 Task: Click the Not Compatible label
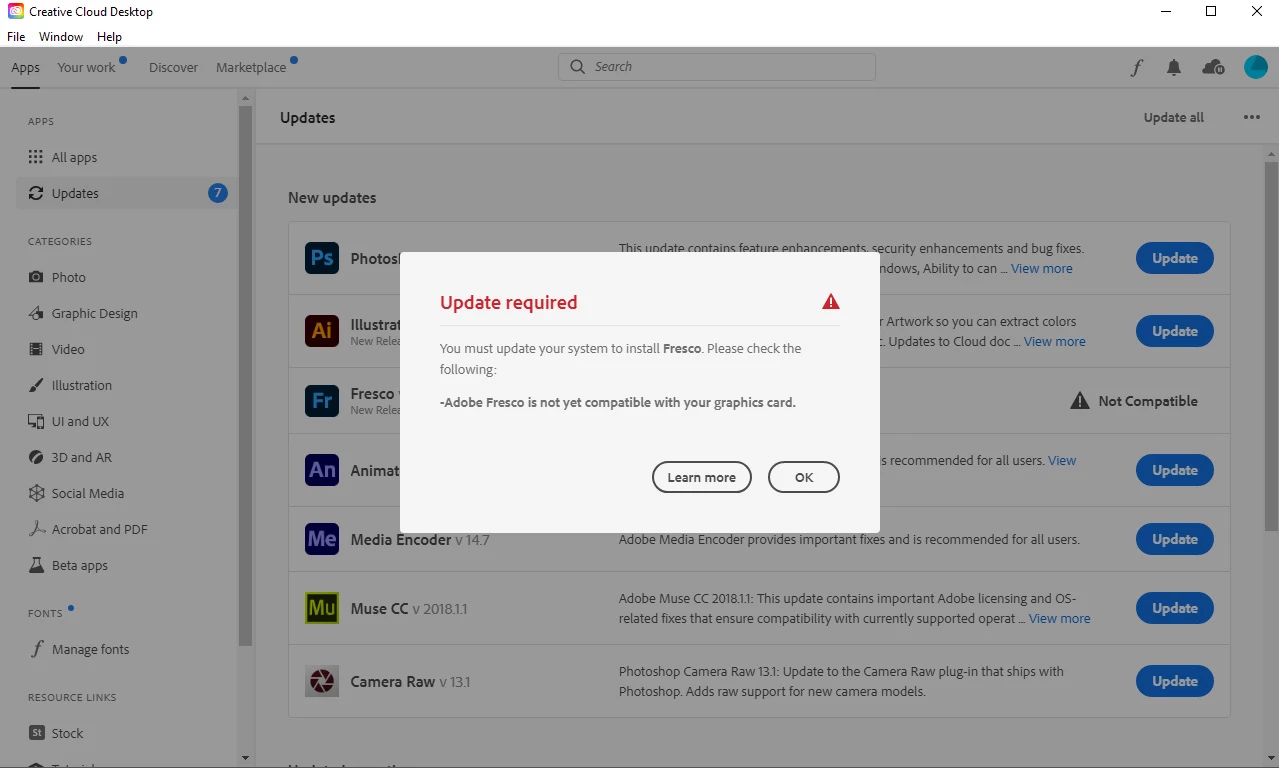1148,401
